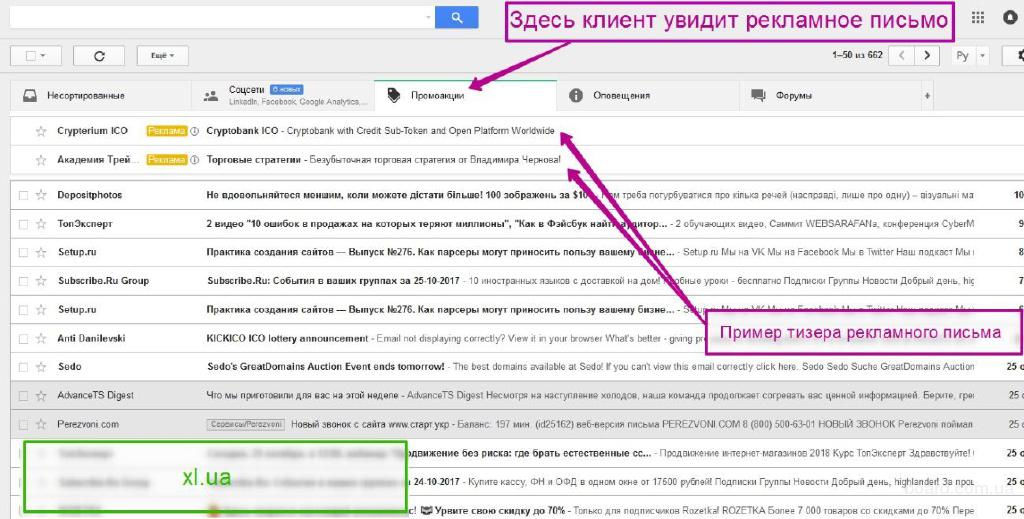Image resolution: width=1024 pixels, height=519 pixels.
Task: Tick the Sedo message checkbox
Action: point(24,367)
